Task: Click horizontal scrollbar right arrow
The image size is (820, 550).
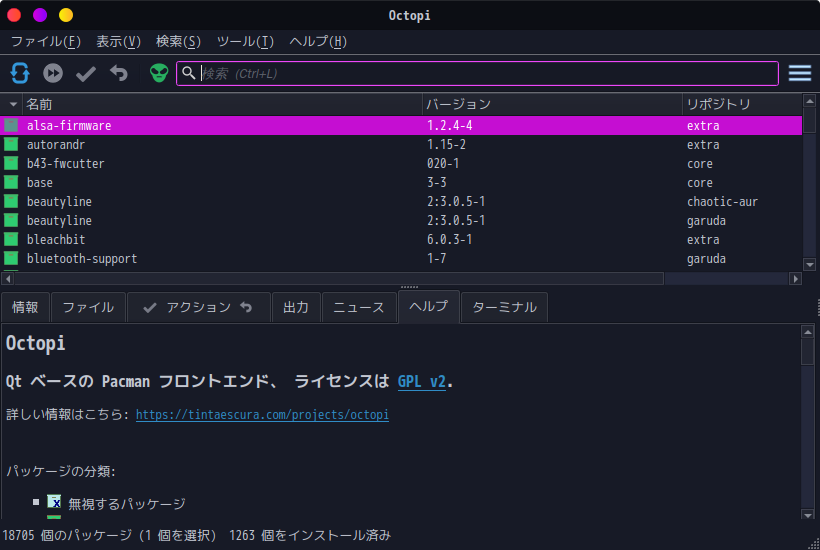Action: coord(795,279)
